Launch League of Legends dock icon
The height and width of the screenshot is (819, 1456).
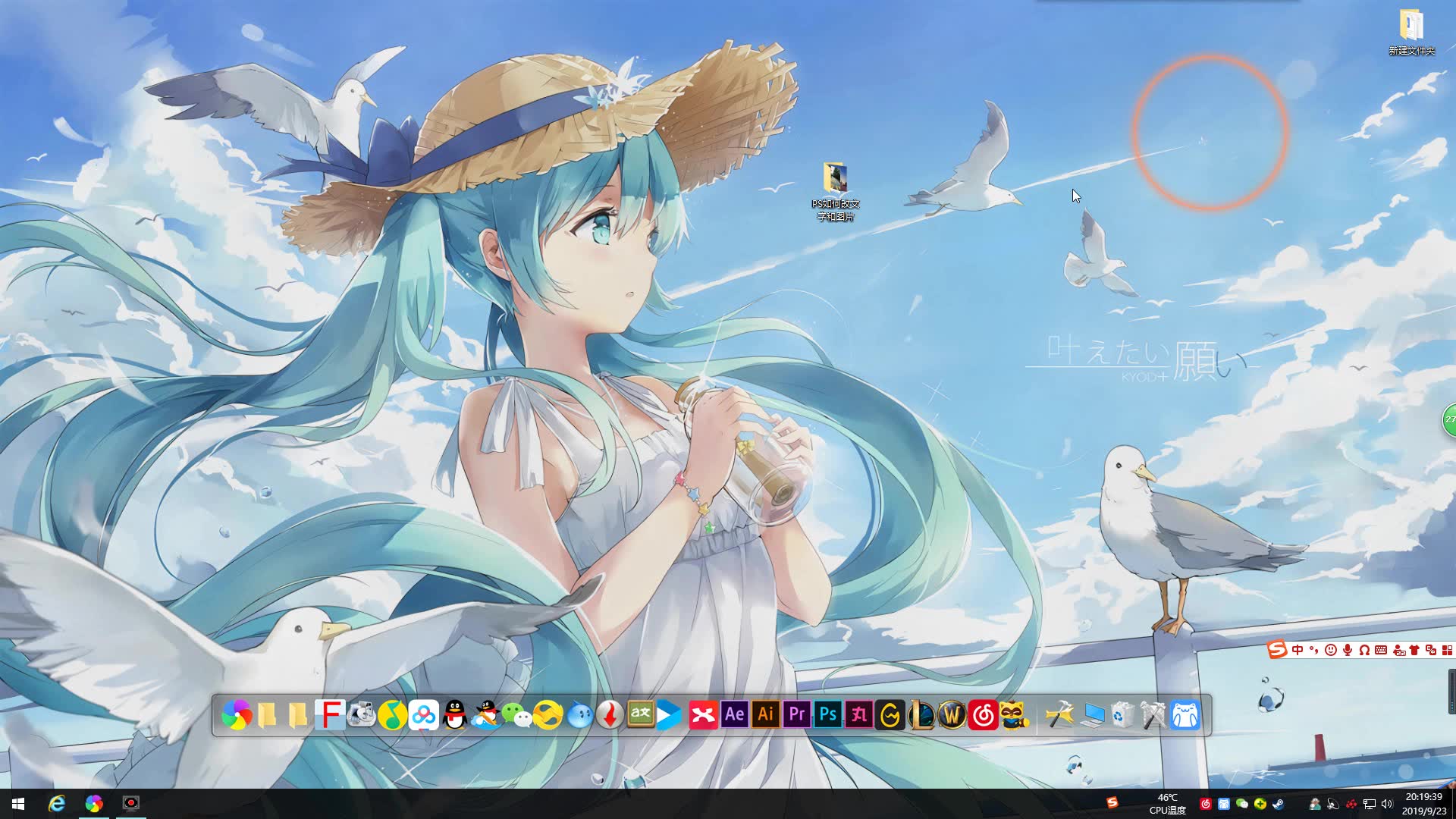pyautogui.click(x=921, y=714)
